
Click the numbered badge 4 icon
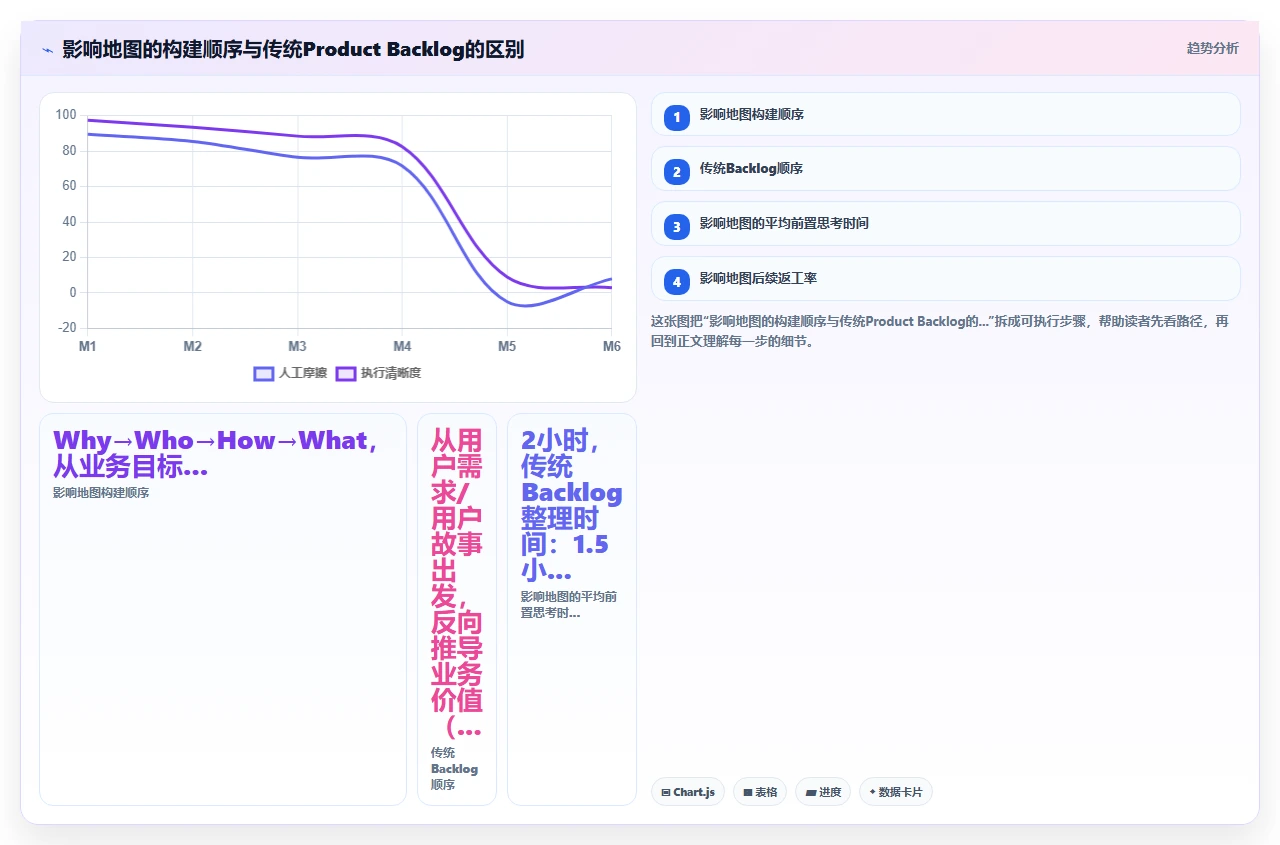point(677,282)
